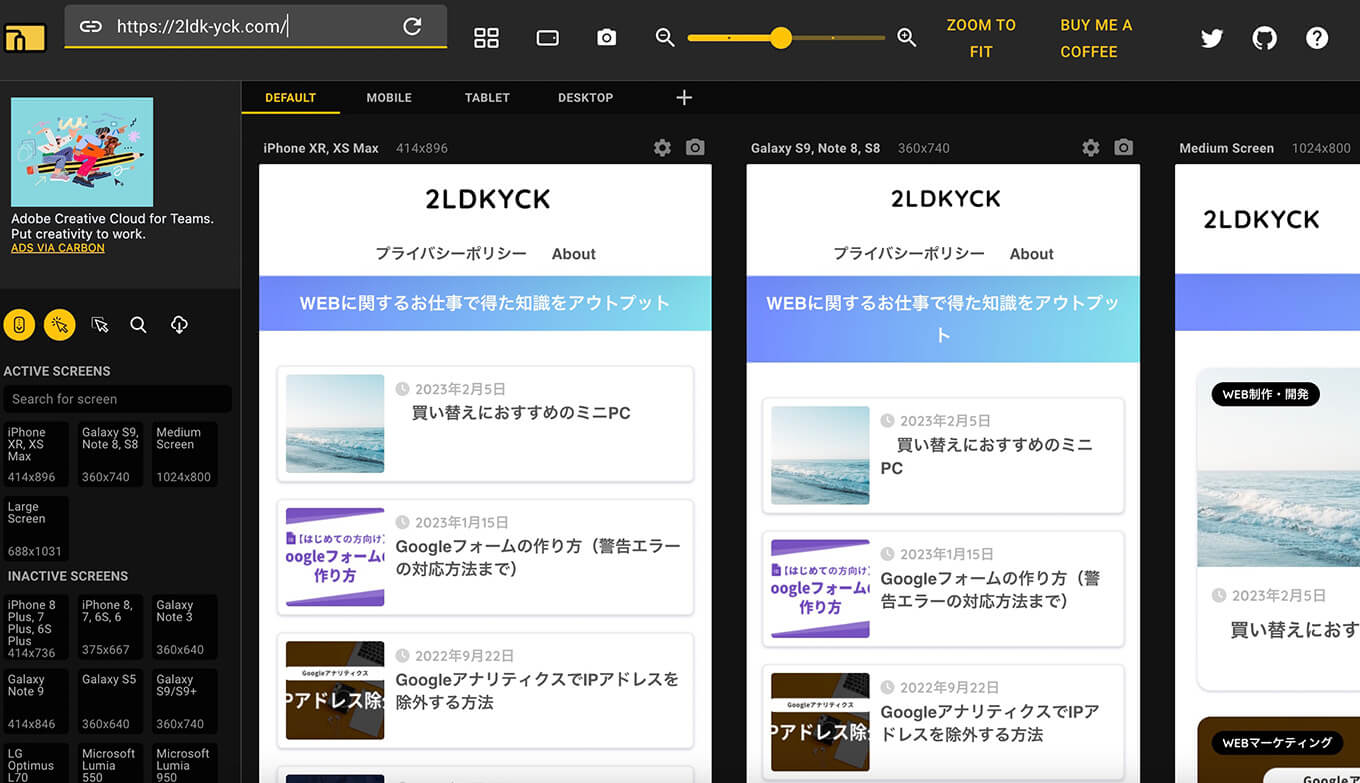
Task: Add a new tab with plus icon
Action: tap(684, 97)
